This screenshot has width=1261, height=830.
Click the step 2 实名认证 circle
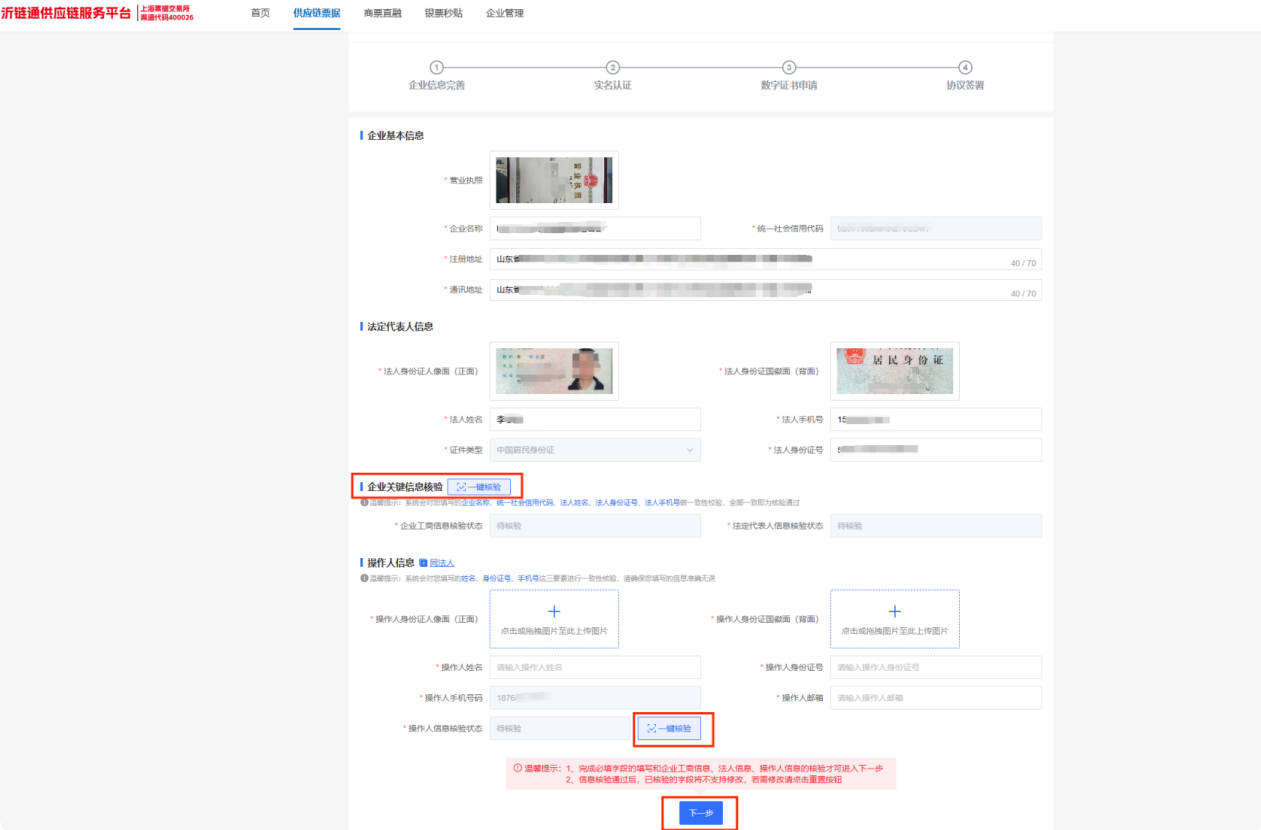pos(613,67)
